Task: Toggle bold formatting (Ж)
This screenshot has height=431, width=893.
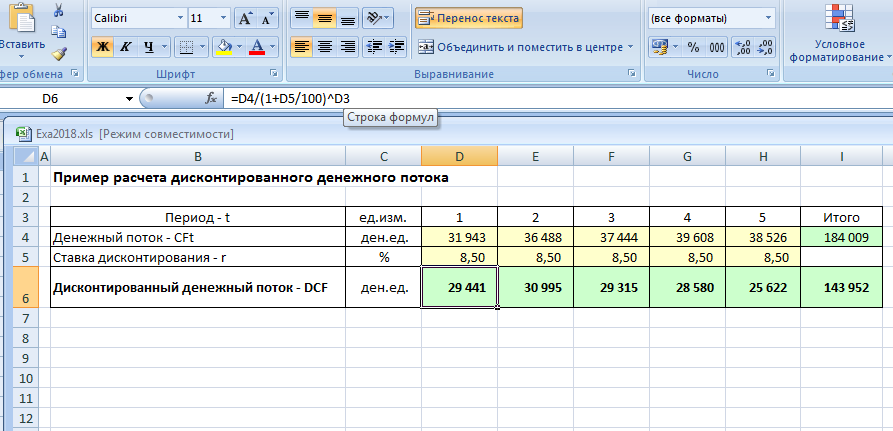Action: click(103, 47)
